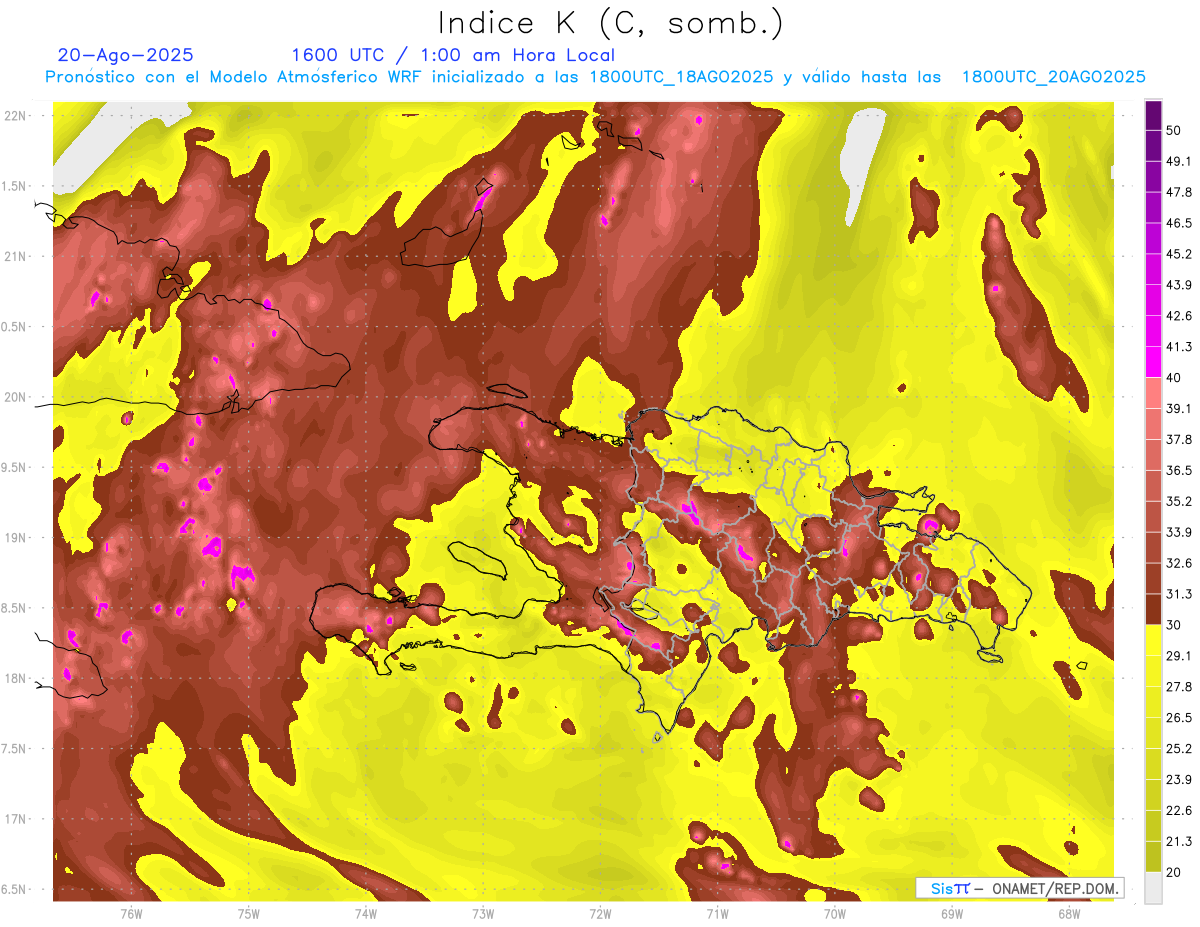Click the colorbar value "47.8"
The width and height of the screenshot is (1200, 927).
pos(1178,192)
